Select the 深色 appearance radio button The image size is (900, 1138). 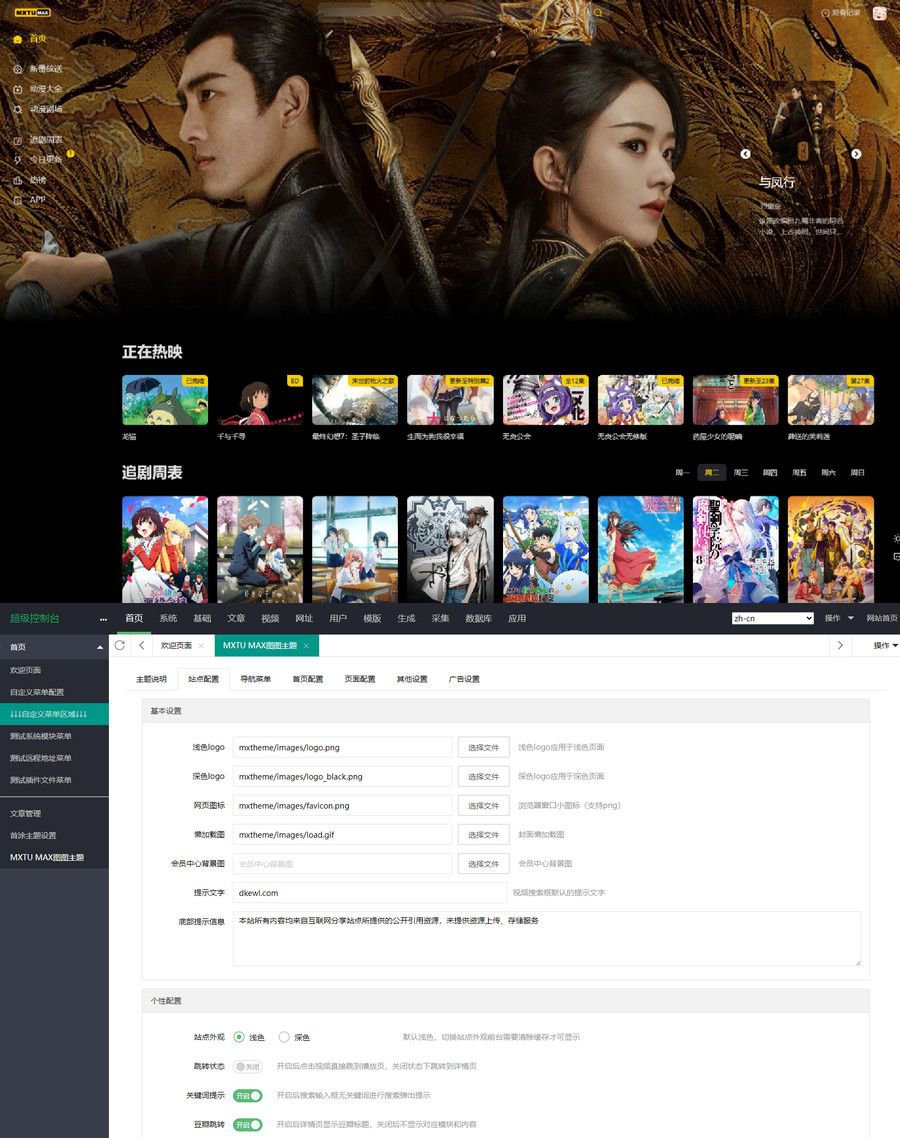283,1037
